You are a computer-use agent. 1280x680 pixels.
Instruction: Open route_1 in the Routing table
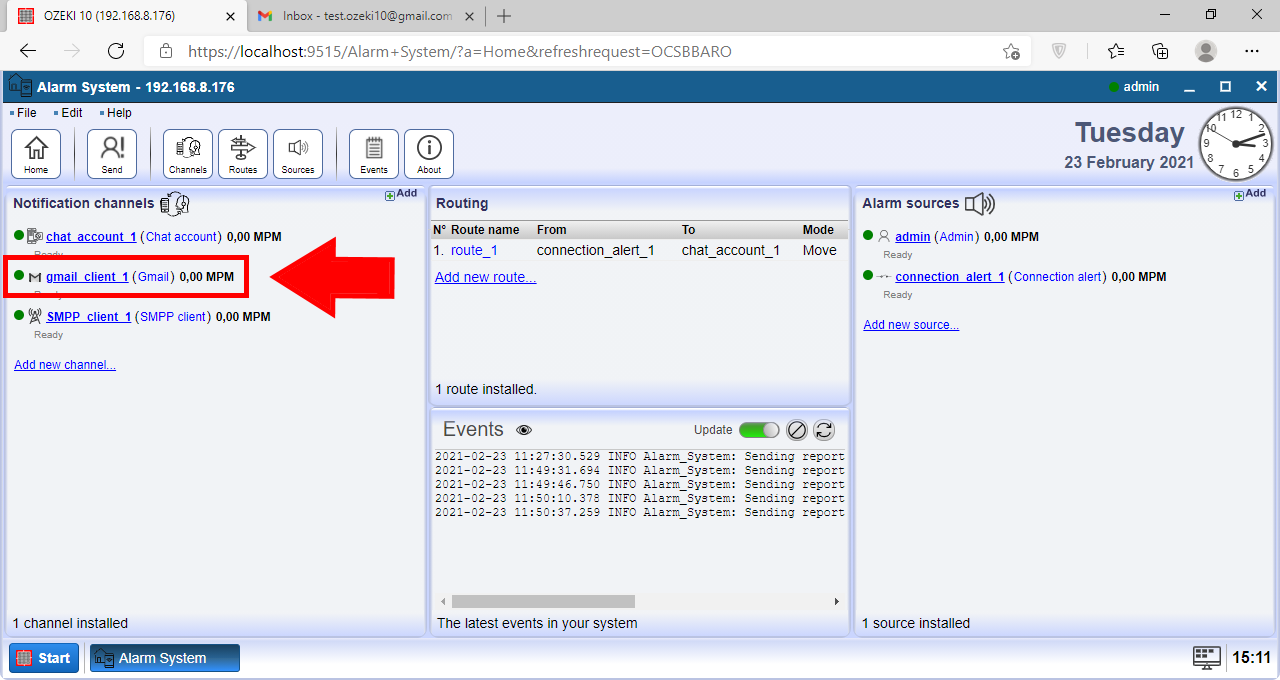[474, 250]
